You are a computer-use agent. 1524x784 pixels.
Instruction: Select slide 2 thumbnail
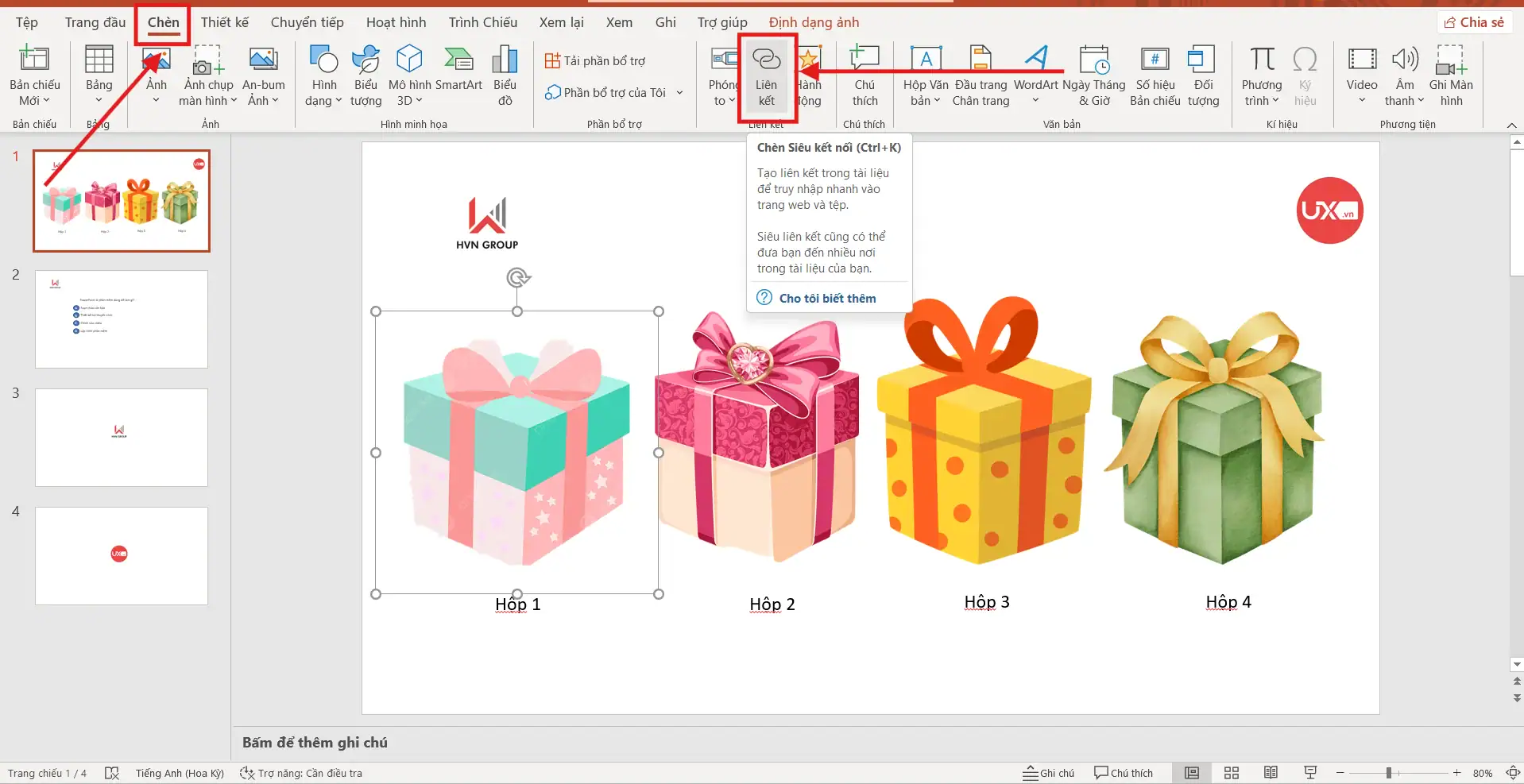[122, 319]
